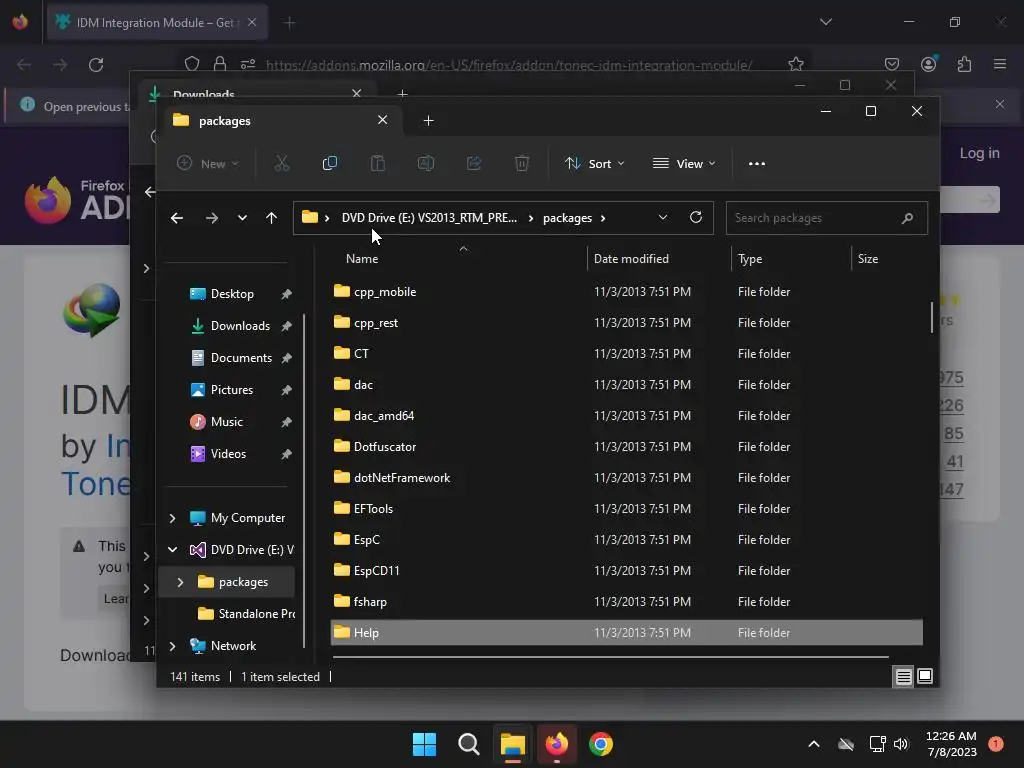Click the search magnifier in Search packages
The image size is (1024, 768).
(907, 218)
